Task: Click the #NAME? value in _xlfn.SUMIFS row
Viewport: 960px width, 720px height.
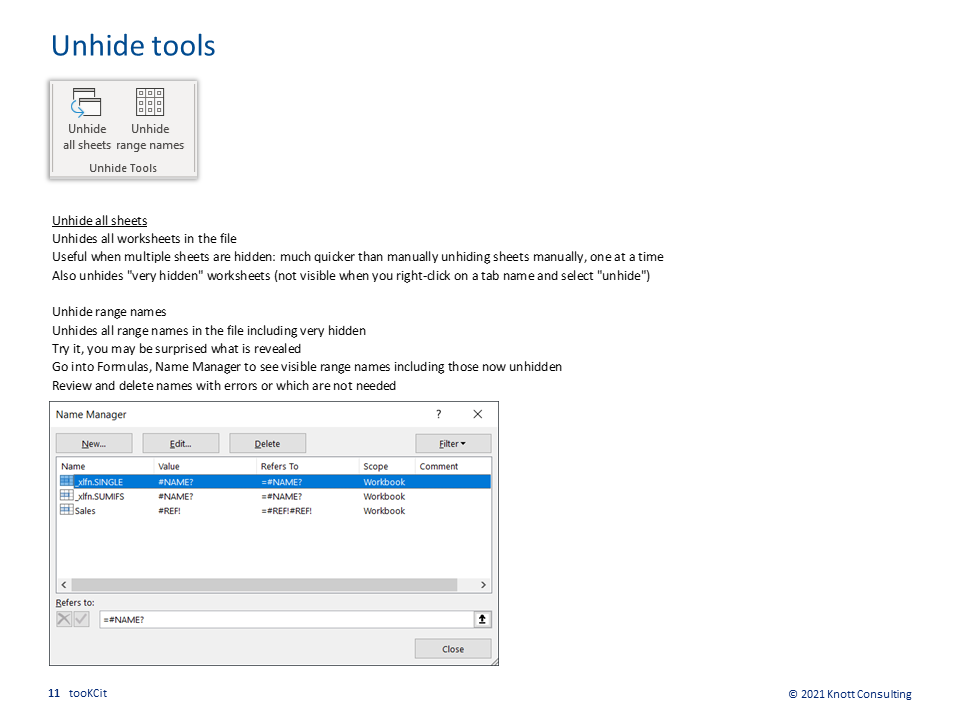Action: click(x=176, y=497)
